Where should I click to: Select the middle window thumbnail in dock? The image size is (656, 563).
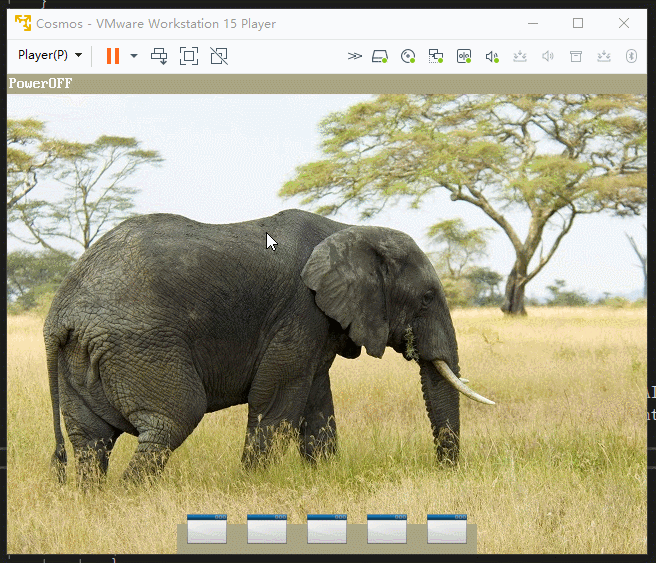point(327,529)
